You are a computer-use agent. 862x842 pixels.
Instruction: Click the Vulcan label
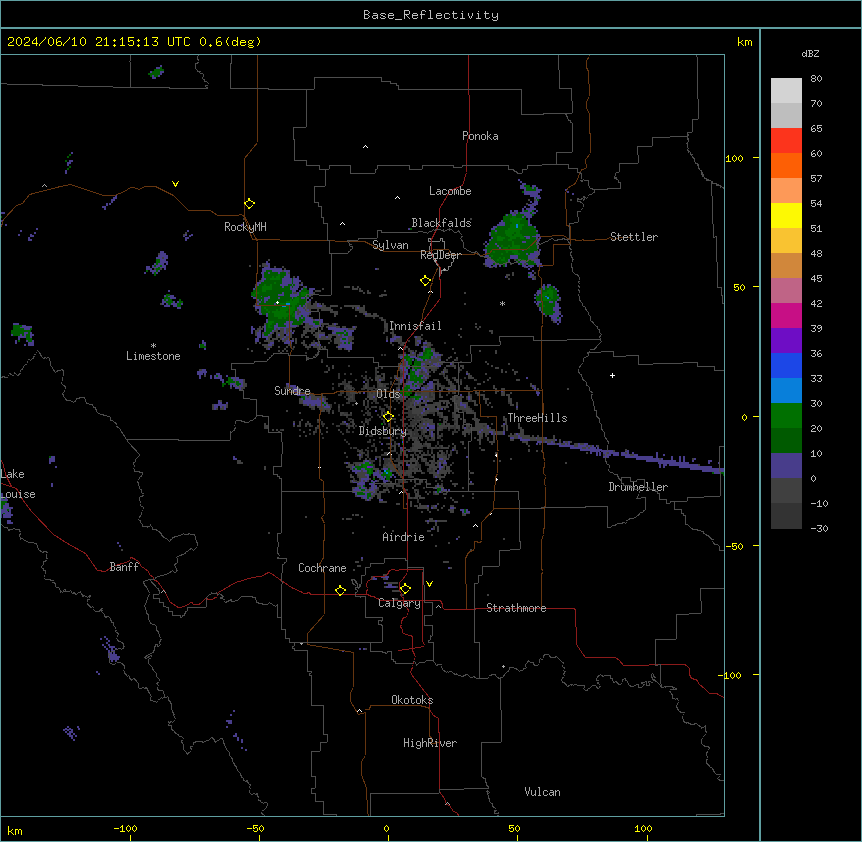[543, 792]
